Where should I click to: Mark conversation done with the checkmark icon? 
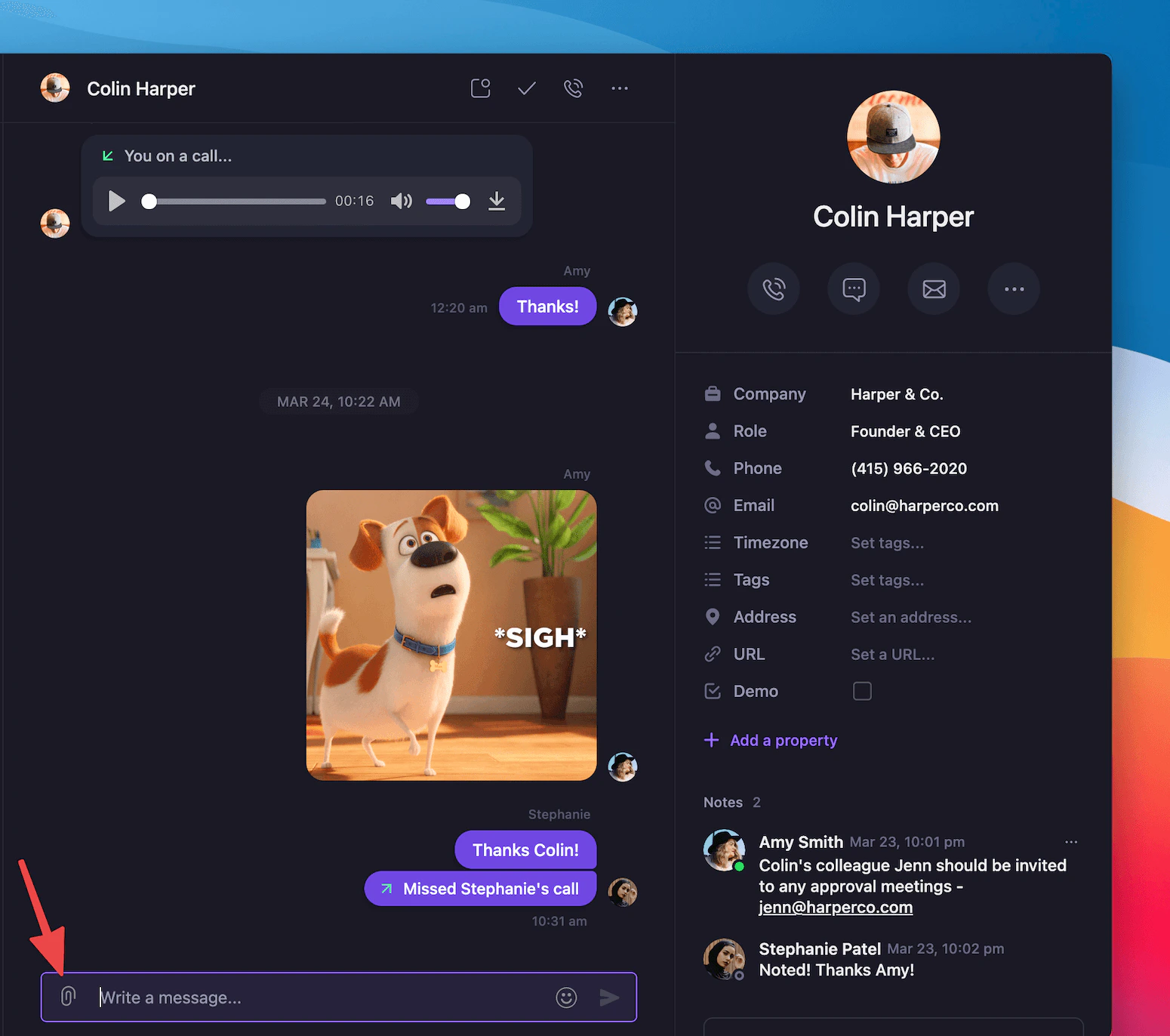tap(527, 88)
